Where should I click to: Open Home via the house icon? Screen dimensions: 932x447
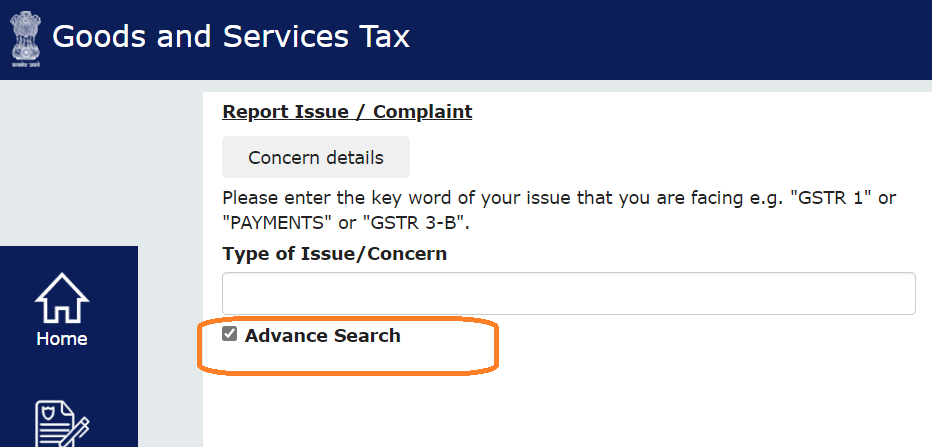click(62, 298)
